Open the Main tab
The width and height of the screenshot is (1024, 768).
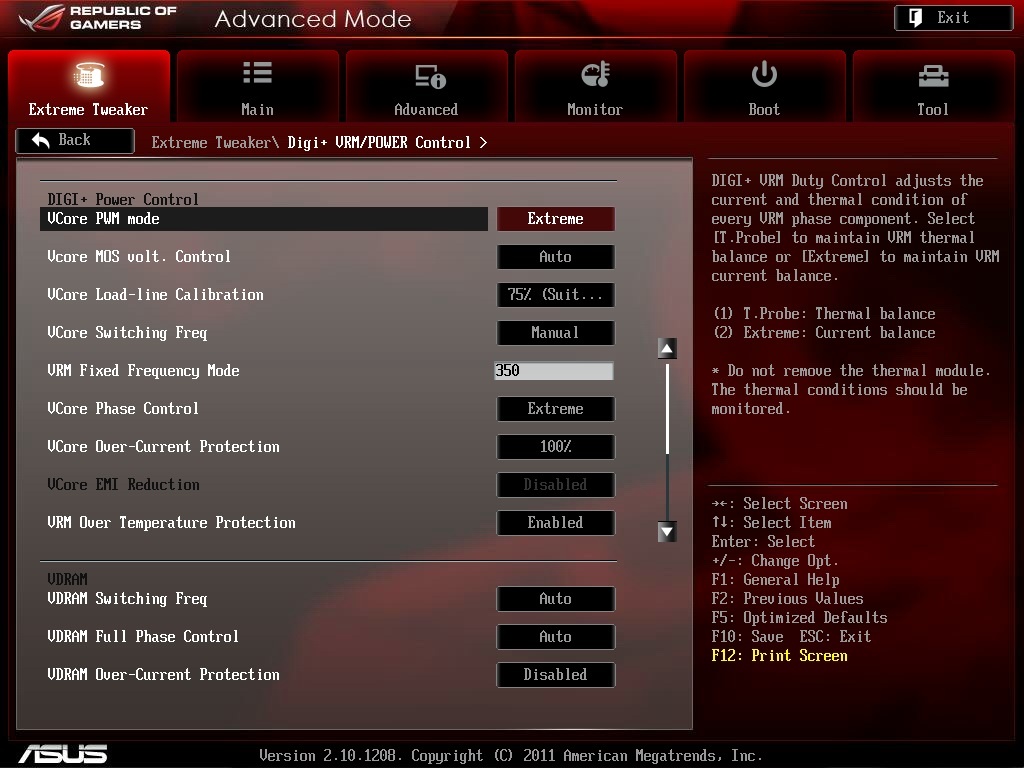click(257, 86)
